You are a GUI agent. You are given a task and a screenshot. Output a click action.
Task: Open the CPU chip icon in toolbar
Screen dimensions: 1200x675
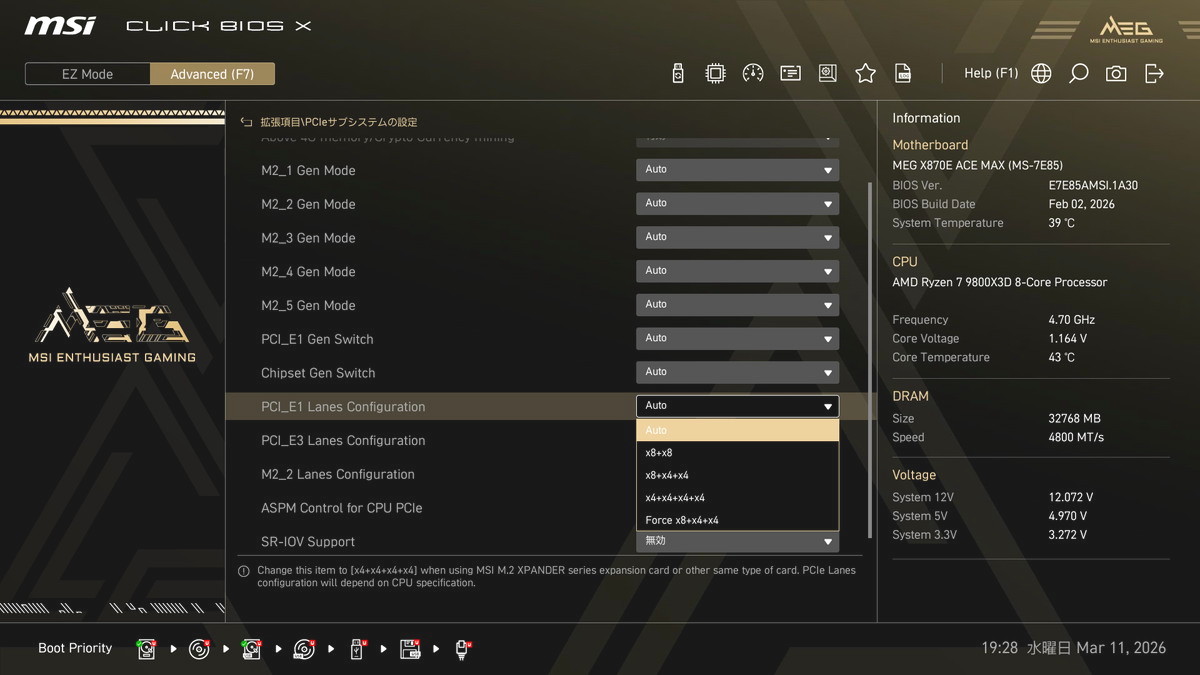point(715,73)
